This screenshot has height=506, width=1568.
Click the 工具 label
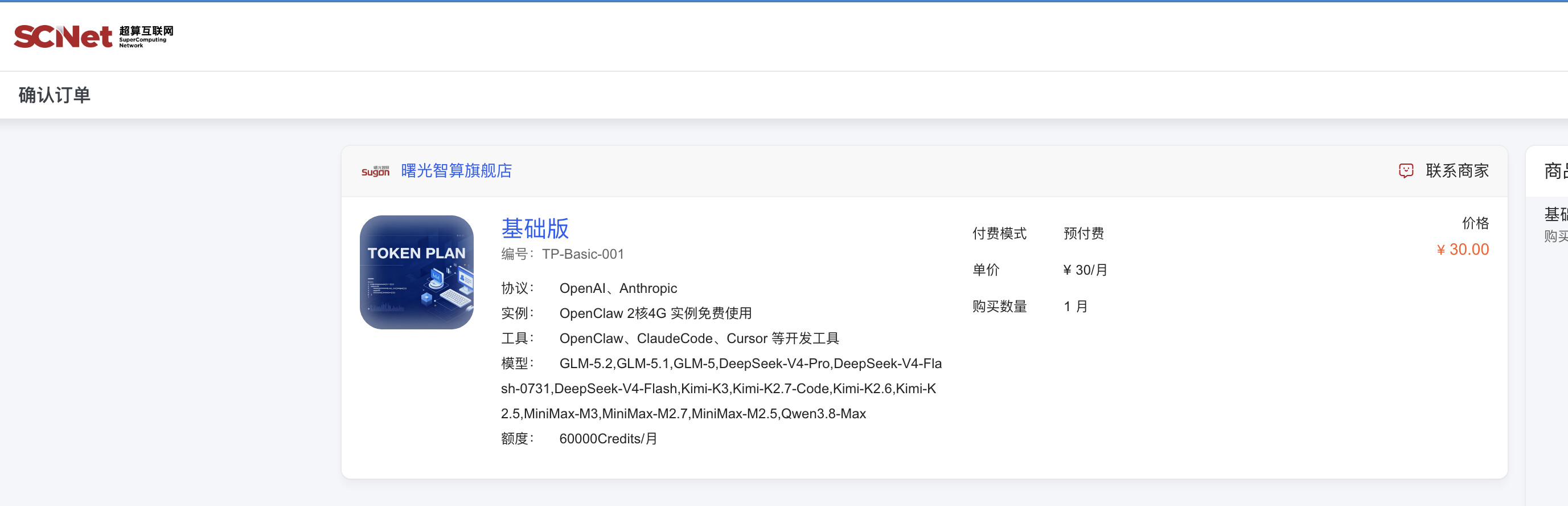click(x=518, y=338)
